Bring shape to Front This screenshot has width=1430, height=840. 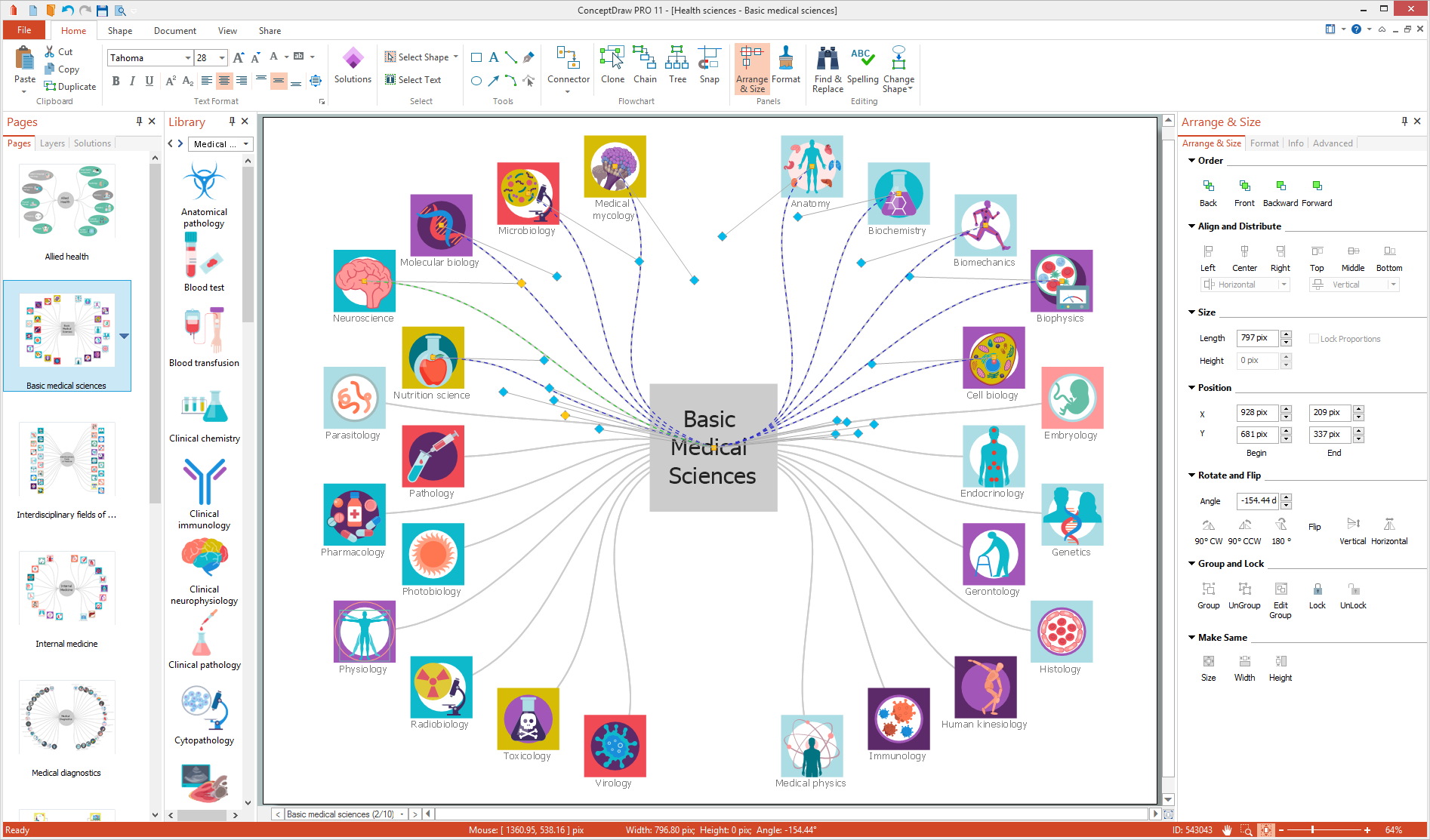click(1244, 193)
